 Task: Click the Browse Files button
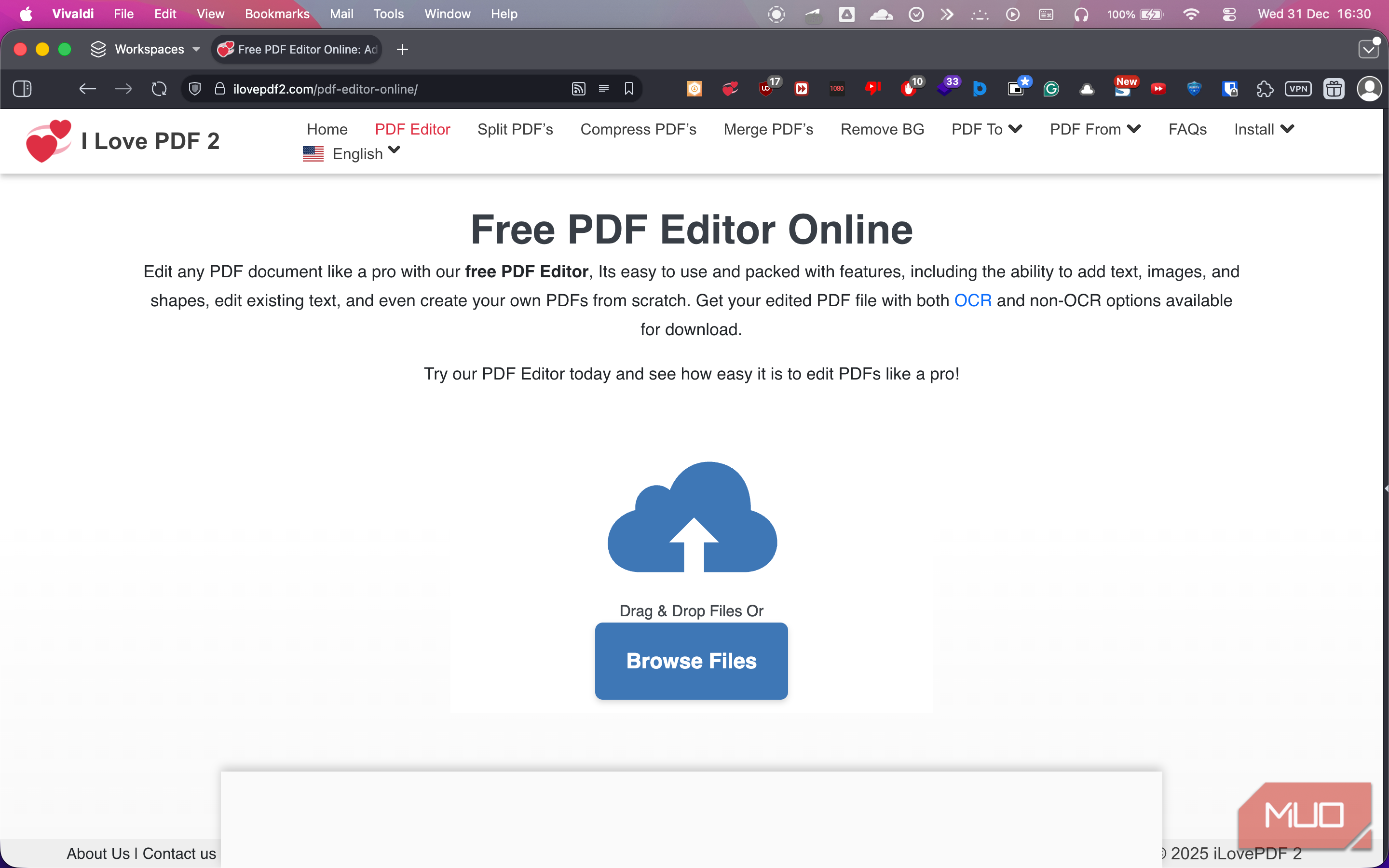[x=691, y=661]
